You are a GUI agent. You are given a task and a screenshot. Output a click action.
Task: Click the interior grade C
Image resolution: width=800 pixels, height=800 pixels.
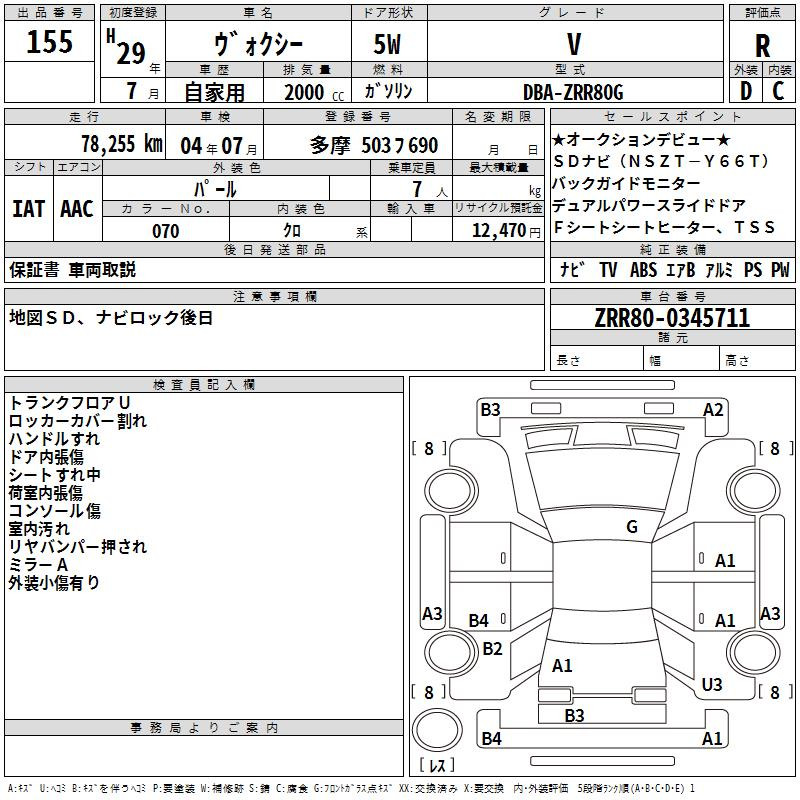point(778,91)
